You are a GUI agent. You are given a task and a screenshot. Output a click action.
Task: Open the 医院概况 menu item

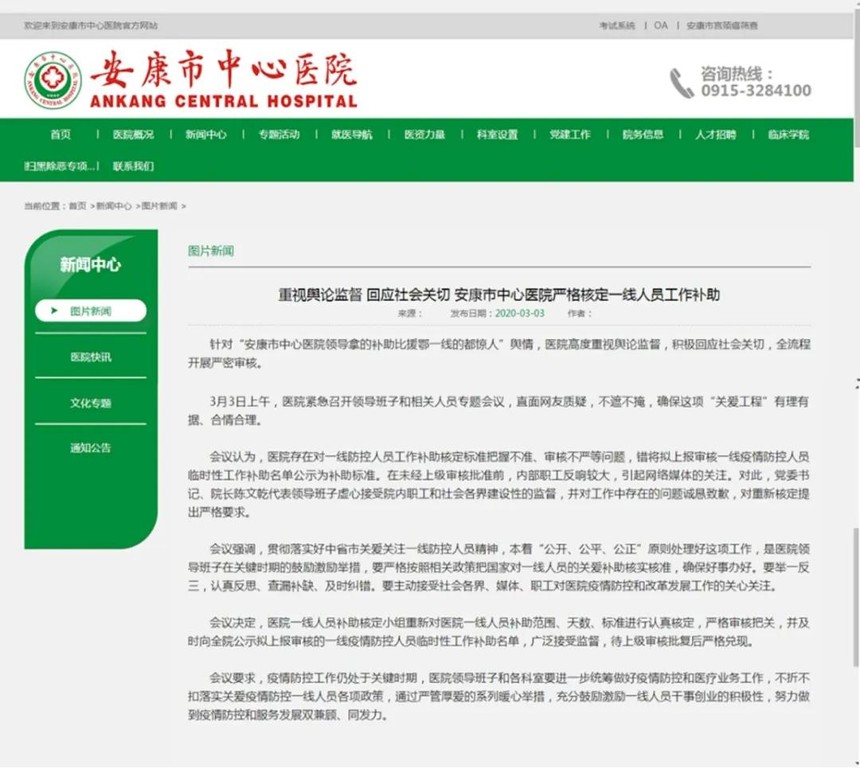tap(133, 134)
